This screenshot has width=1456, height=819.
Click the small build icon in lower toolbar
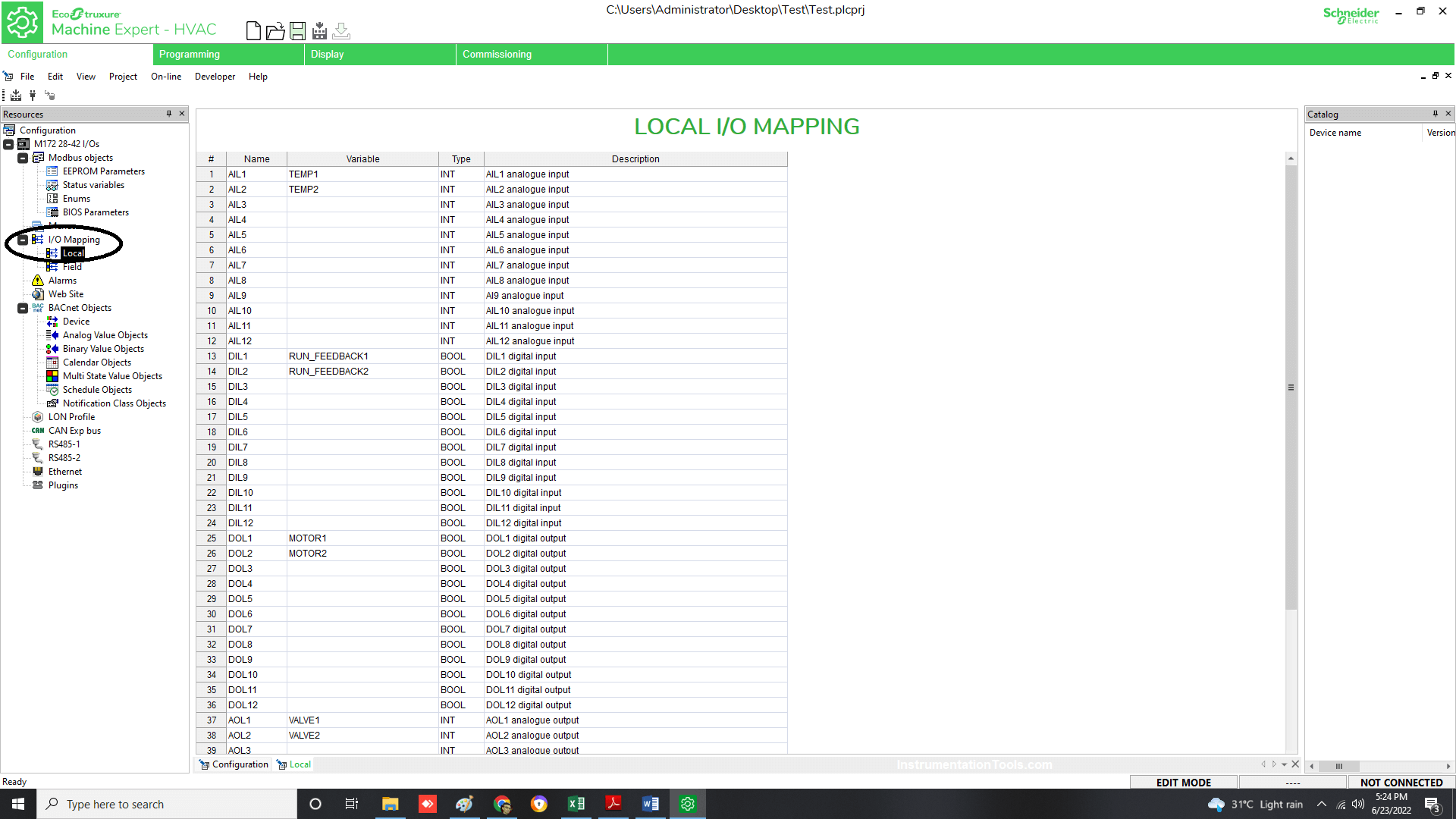click(x=16, y=96)
